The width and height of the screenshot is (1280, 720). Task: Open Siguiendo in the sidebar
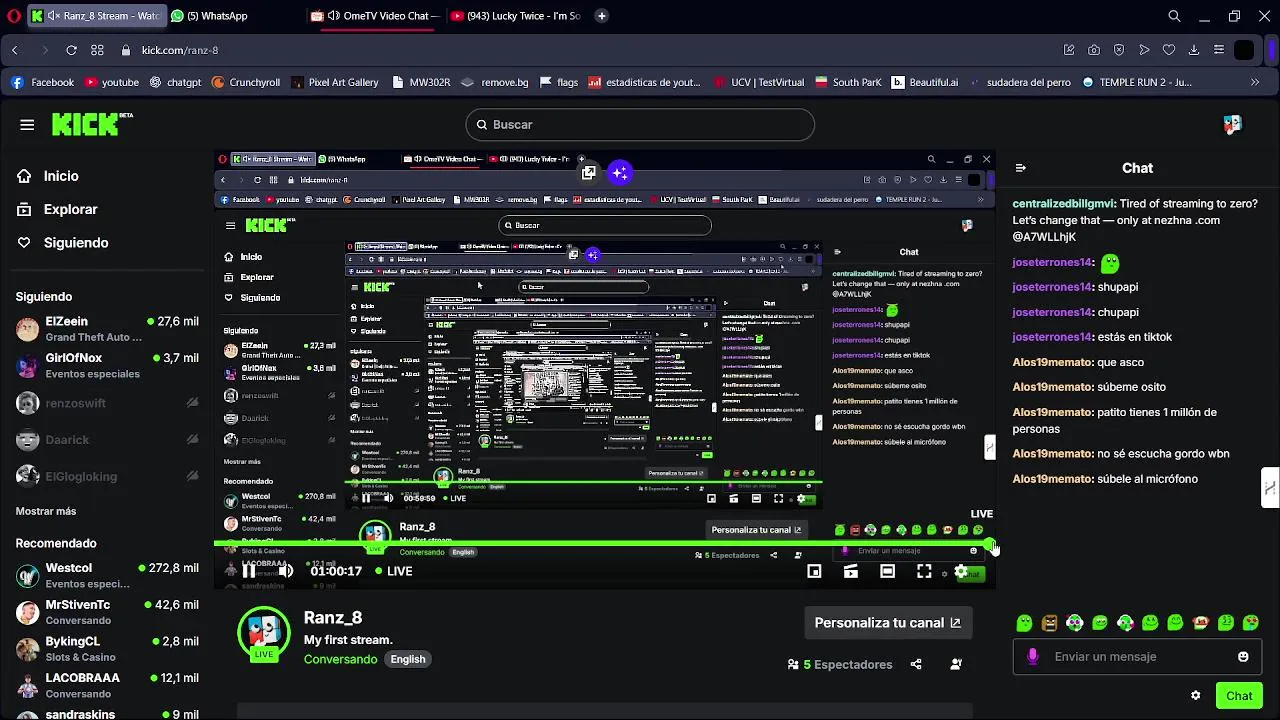pyautogui.click(x=75, y=243)
